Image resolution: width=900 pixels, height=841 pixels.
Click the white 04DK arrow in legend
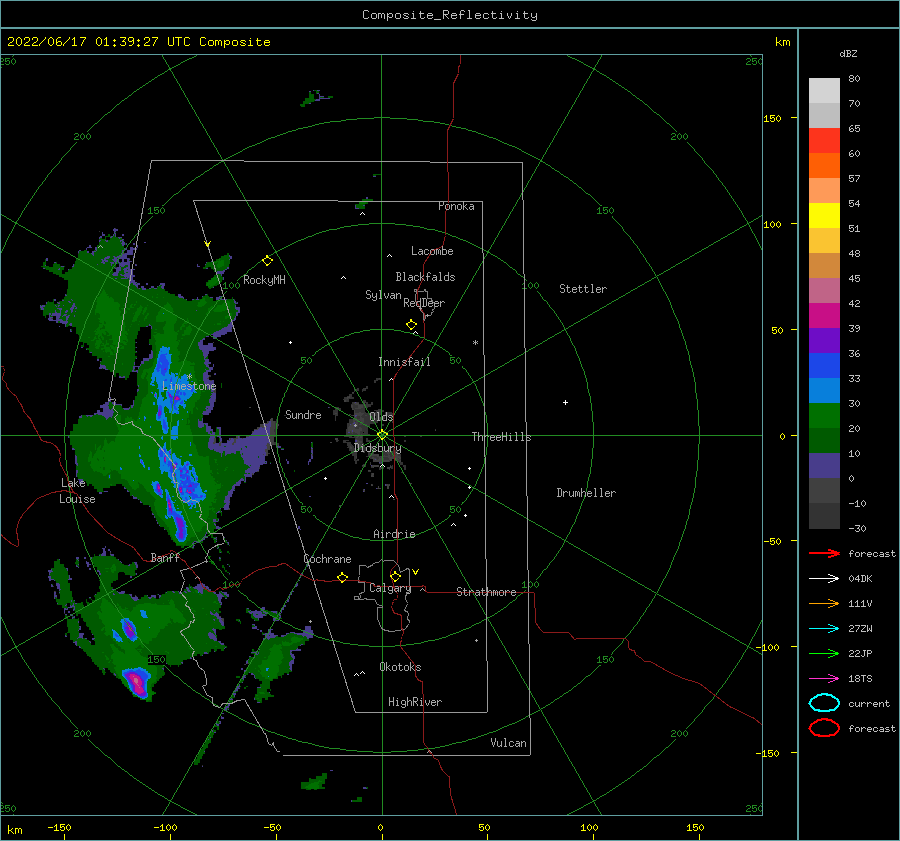click(x=824, y=578)
